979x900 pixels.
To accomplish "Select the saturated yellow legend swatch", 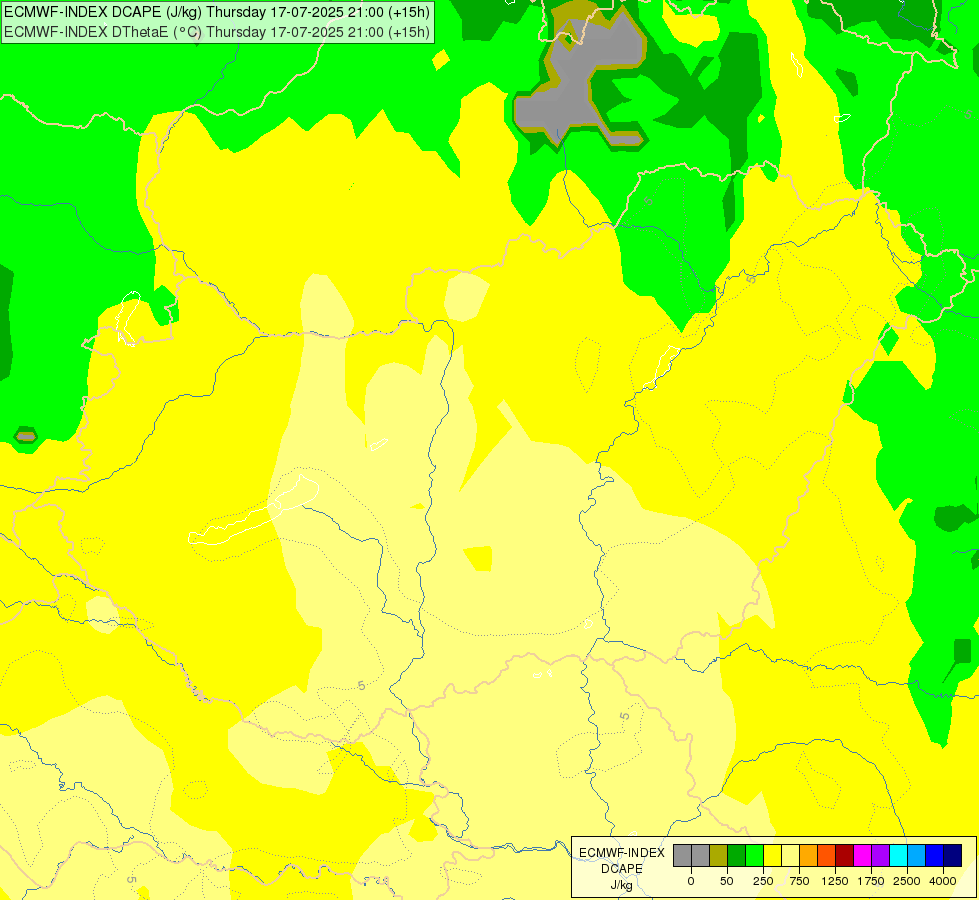I will point(772,855).
